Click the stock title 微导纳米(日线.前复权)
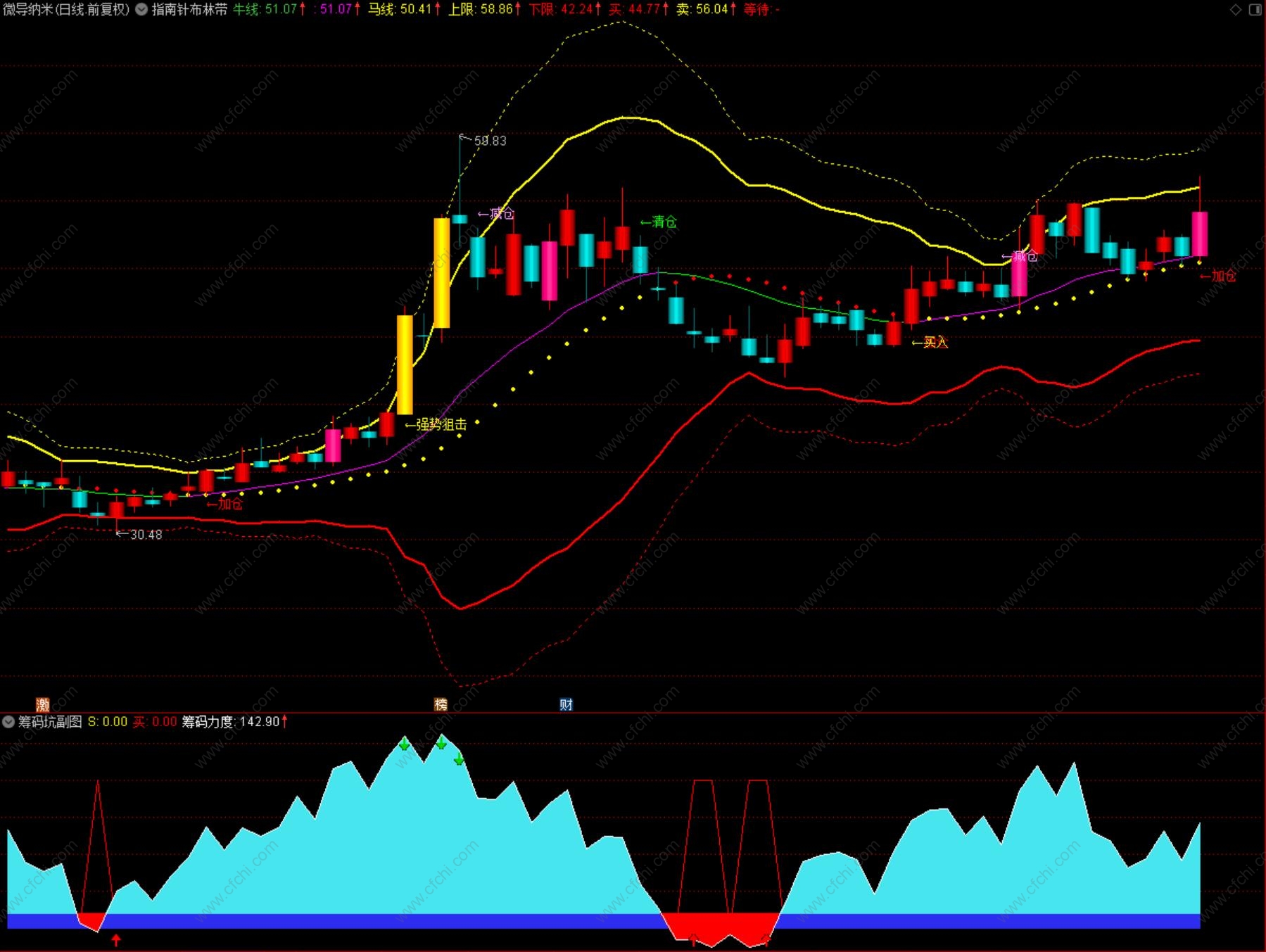 (x=66, y=9)
